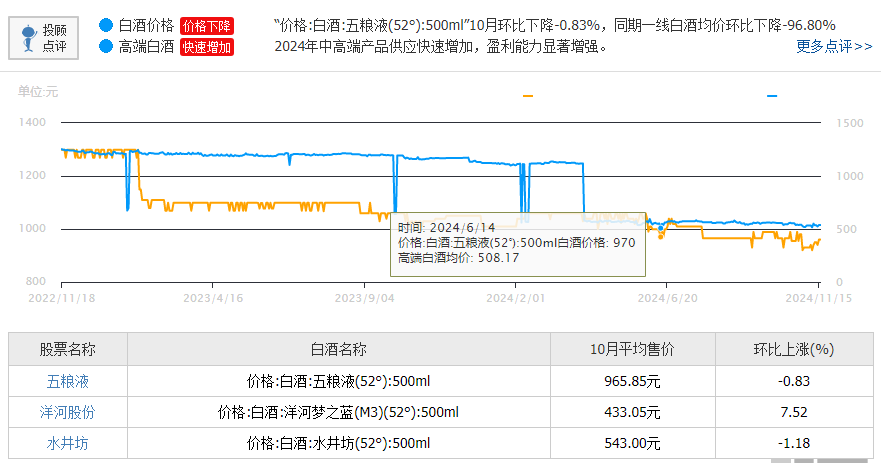Click the 2024/2/01 x-axis date label
The image size is (881, 463).
tap(516, 298)
